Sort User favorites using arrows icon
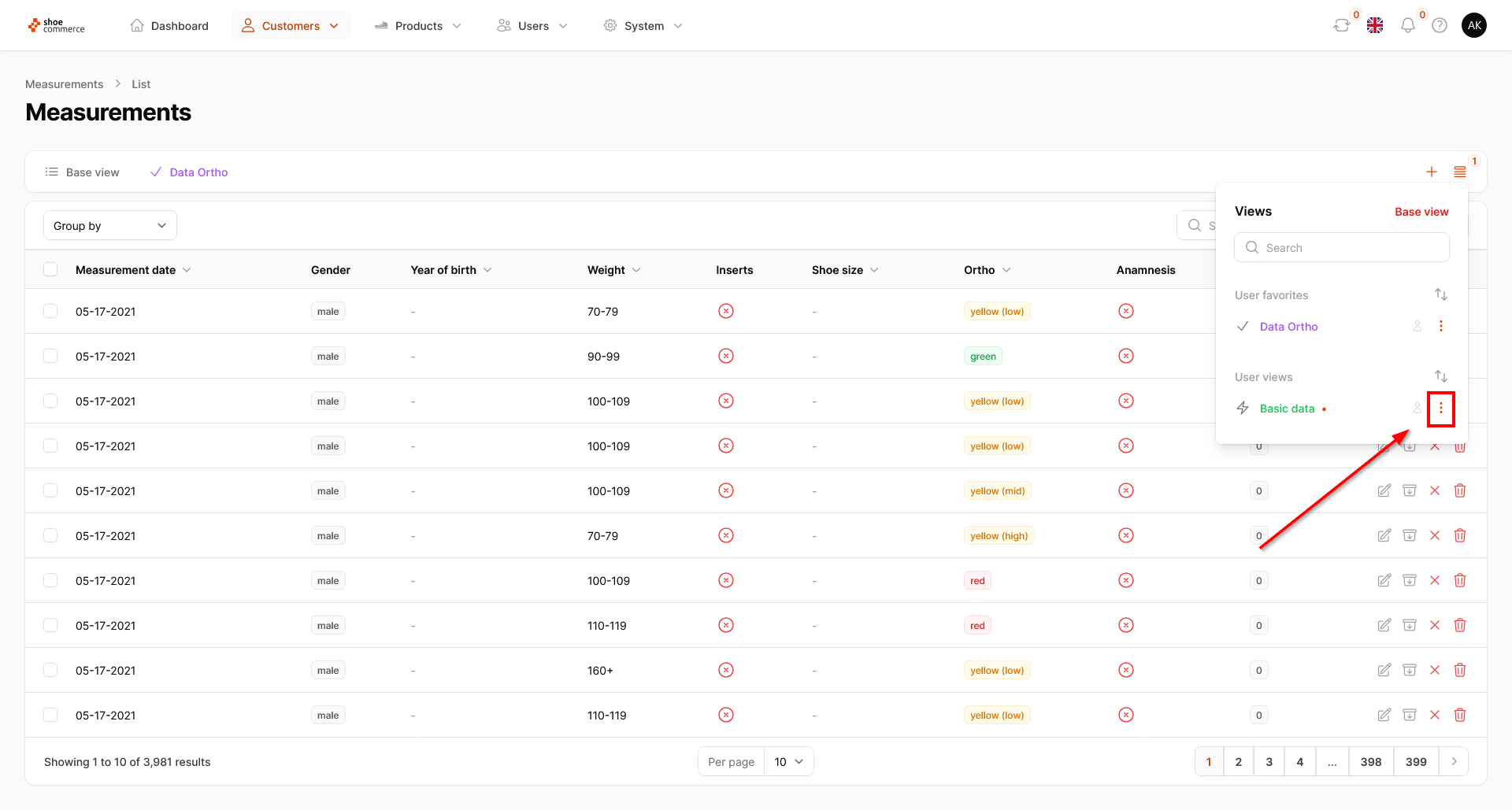Image resolution: width=1512 pixels, height=810 pixels. tap(1440, 295)
